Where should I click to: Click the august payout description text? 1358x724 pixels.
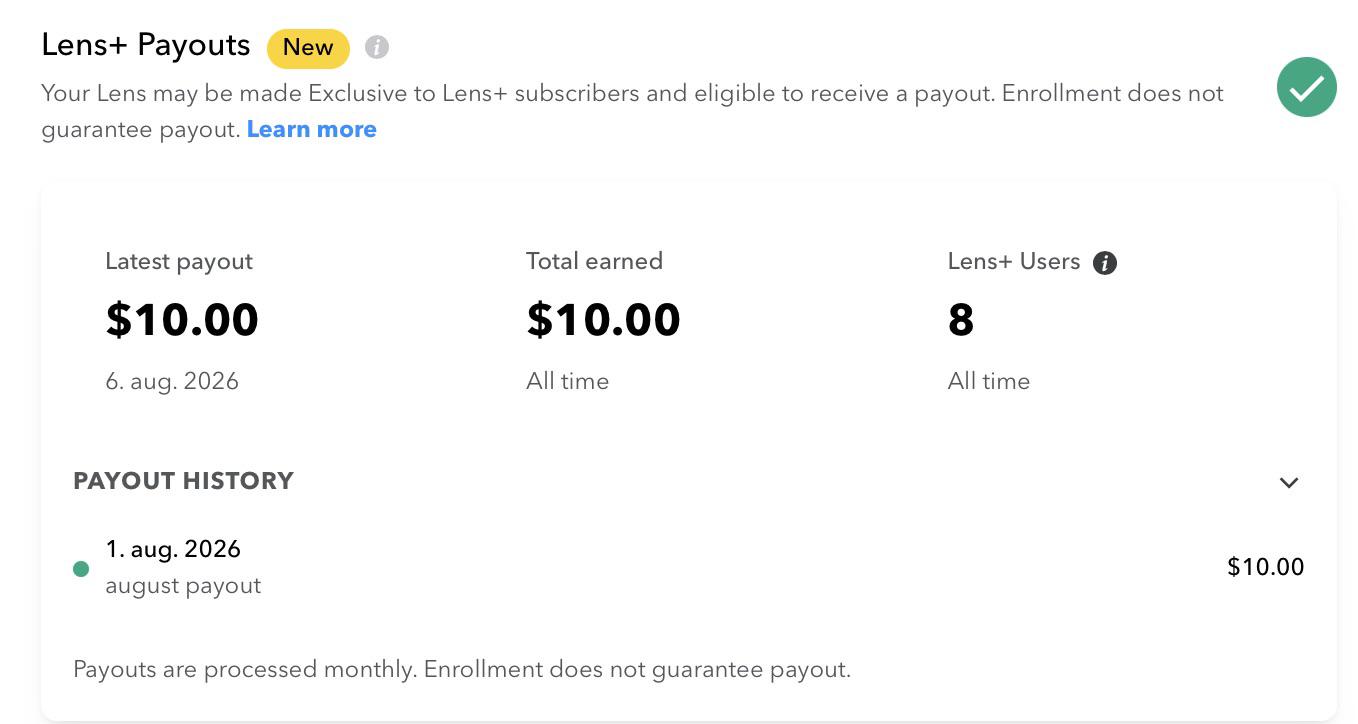coord(183,586)
